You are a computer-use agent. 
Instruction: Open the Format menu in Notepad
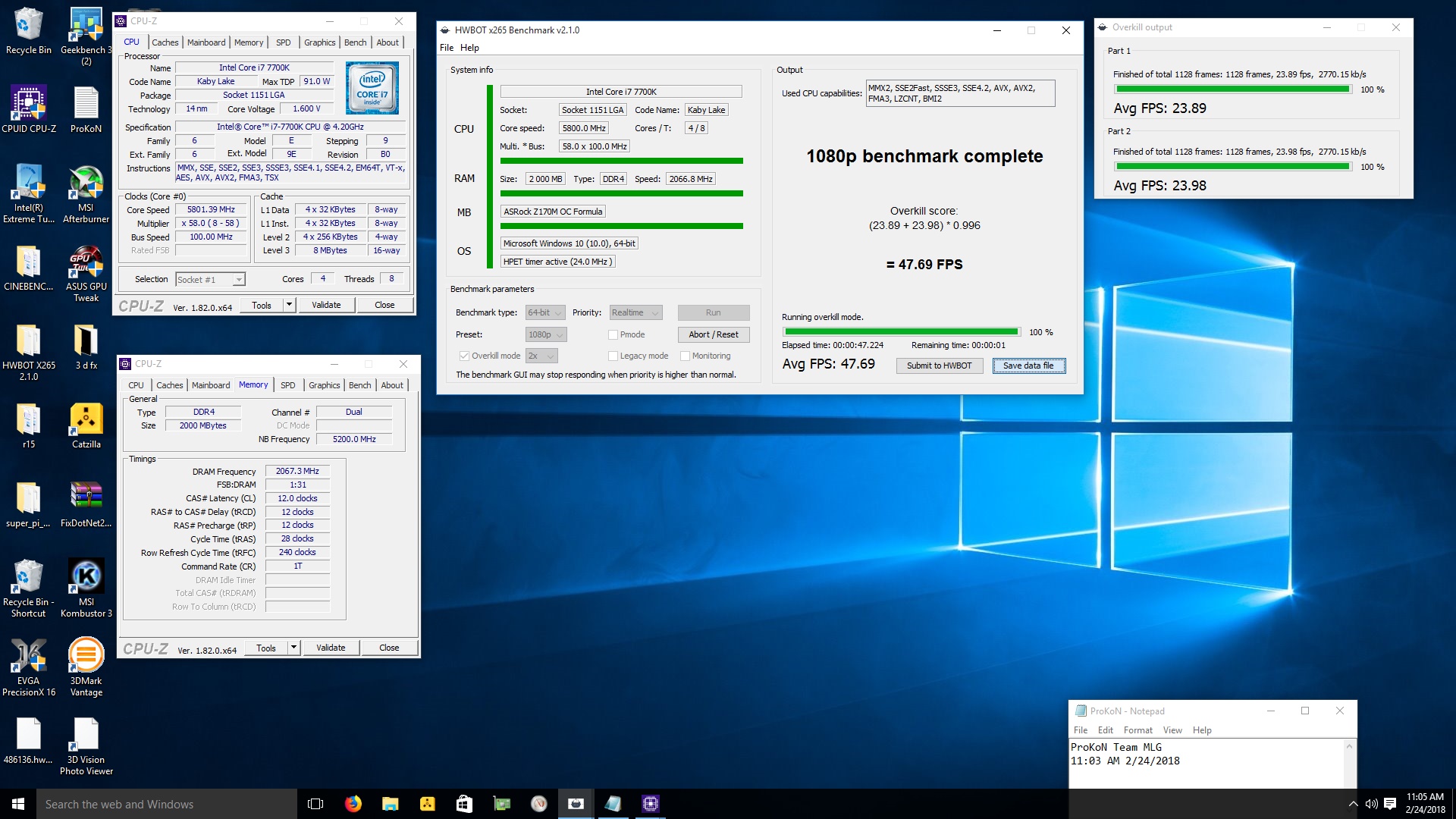tap(1137, 730)
